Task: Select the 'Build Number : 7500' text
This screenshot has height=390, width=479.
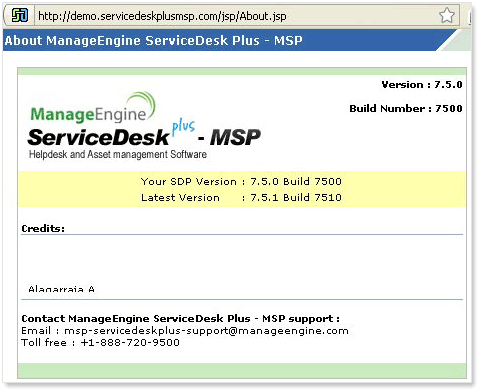Action: [x=406, y=108]
